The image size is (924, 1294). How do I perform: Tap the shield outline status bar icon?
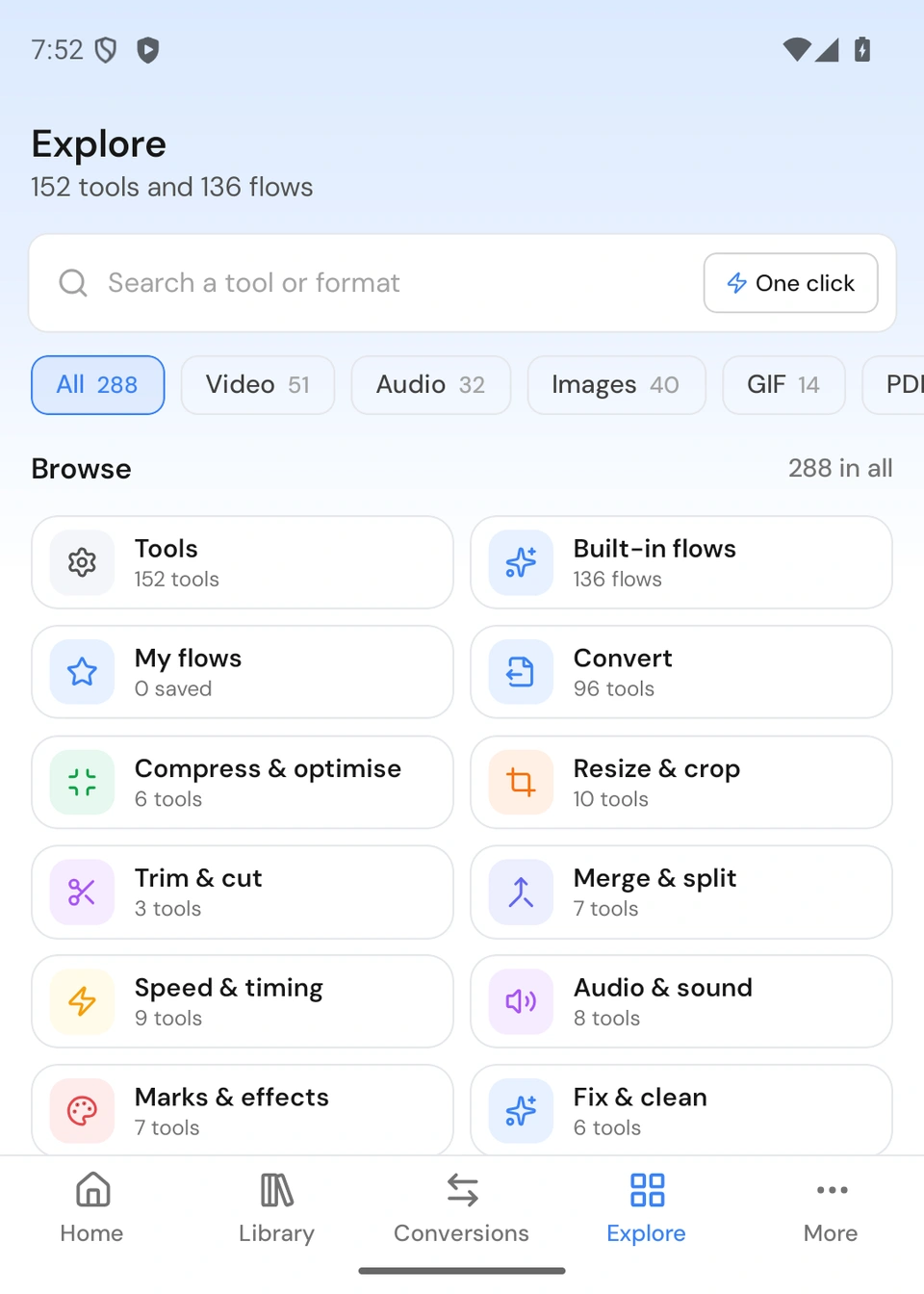pyautogui.click(x=106, y=50)
